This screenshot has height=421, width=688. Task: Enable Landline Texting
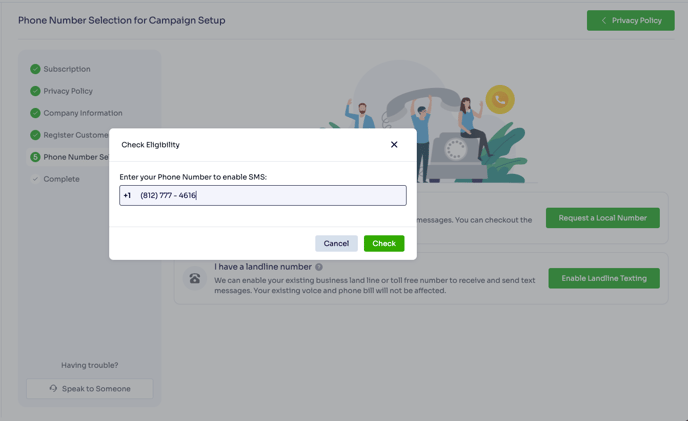point(603,278)
